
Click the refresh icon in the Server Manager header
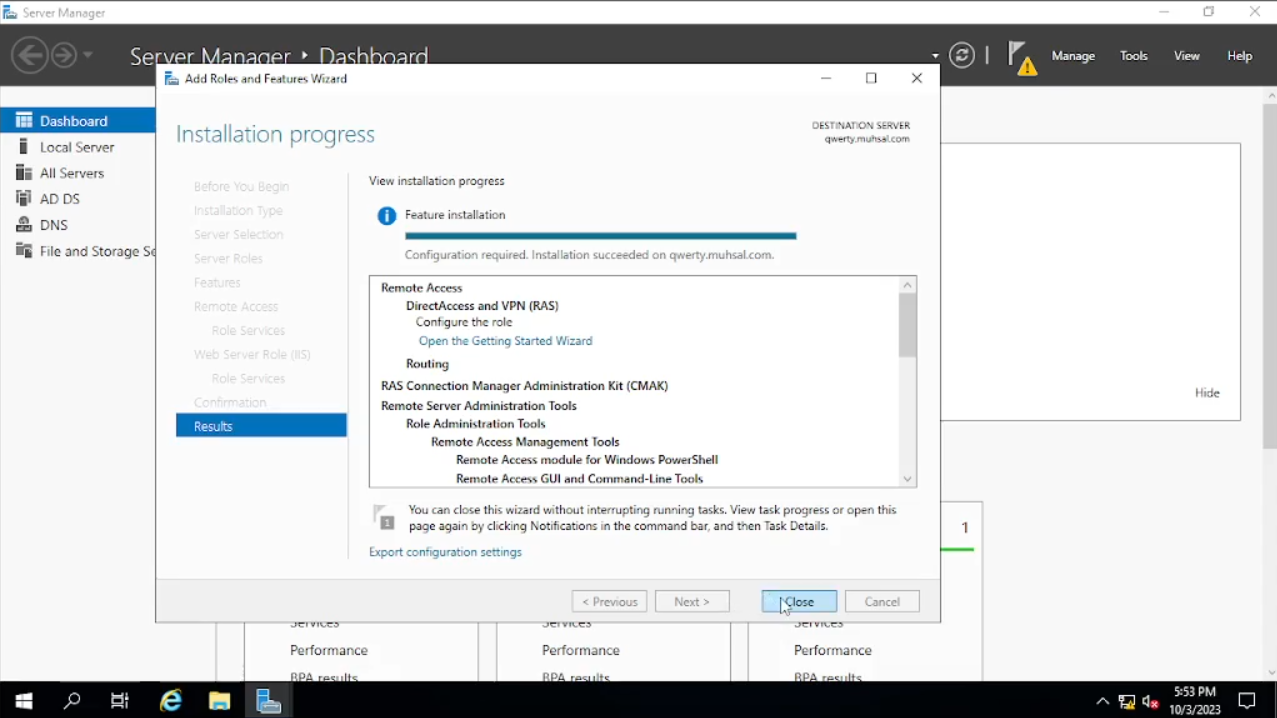[x=961, y=56]
